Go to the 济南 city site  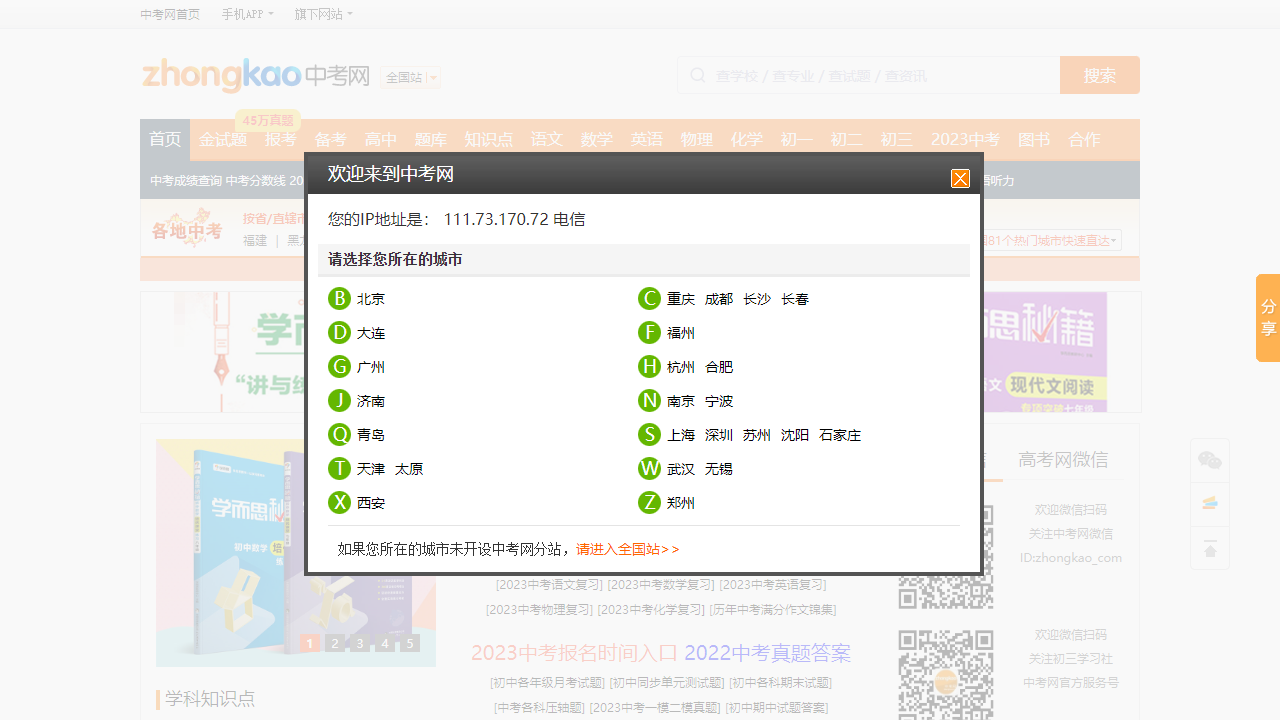click(371, 401)
